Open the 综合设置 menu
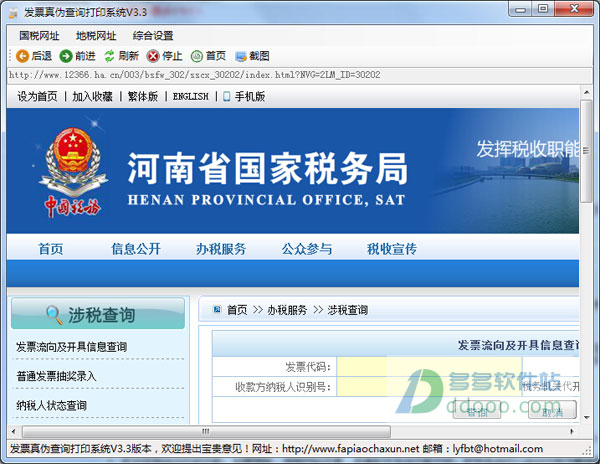Viewport: 600px width, 464px height. click(x=153, y=36)
